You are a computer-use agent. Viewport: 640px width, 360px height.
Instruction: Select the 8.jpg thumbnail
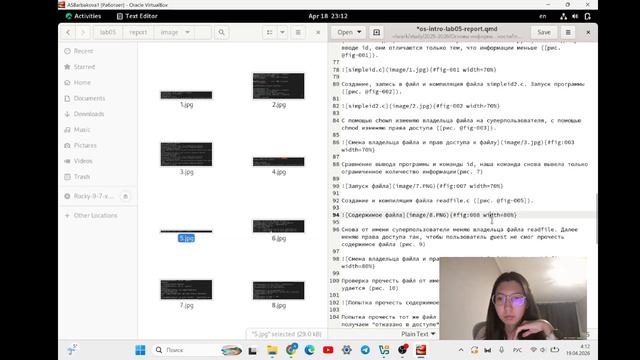(x=278, y=291)
